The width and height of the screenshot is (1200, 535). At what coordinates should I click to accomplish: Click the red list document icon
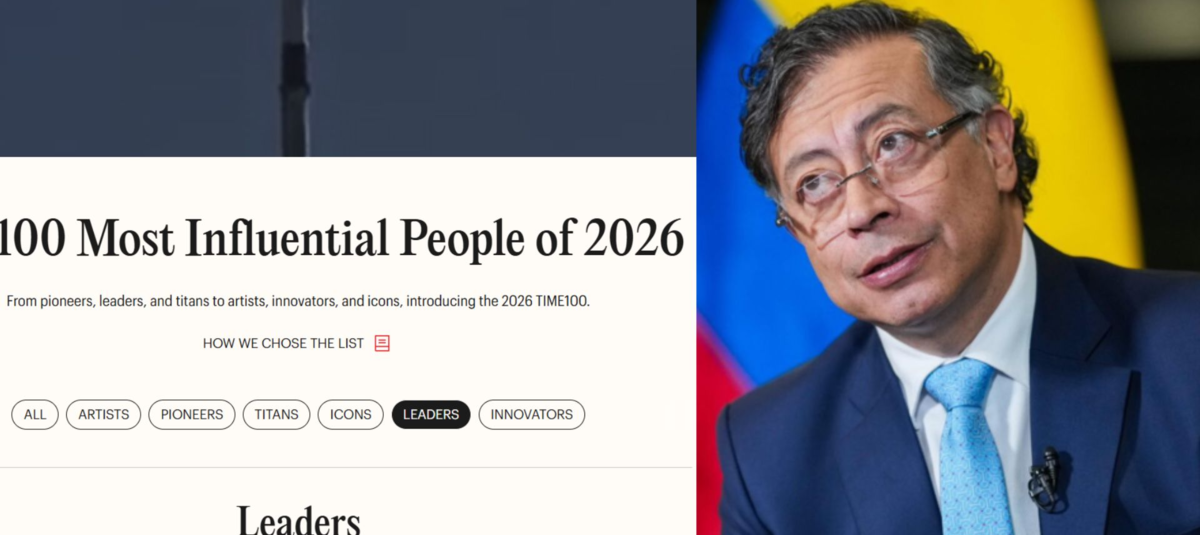pyautogui.click(x=382, y=343)
